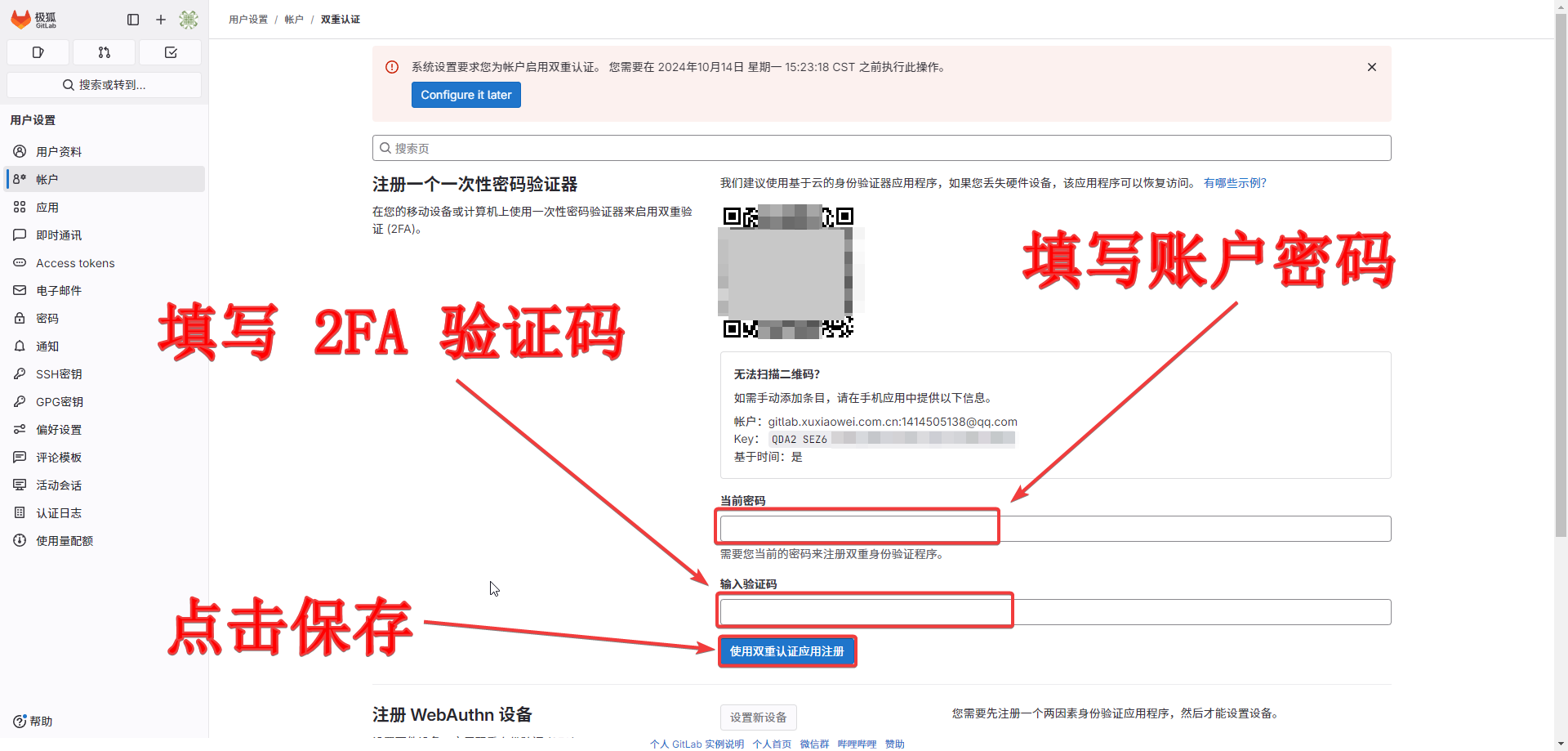Image resolution: width=1568 pixels, height=751 pixels.
Task: Open the 搜索或转到 search button
Action: 104,85
